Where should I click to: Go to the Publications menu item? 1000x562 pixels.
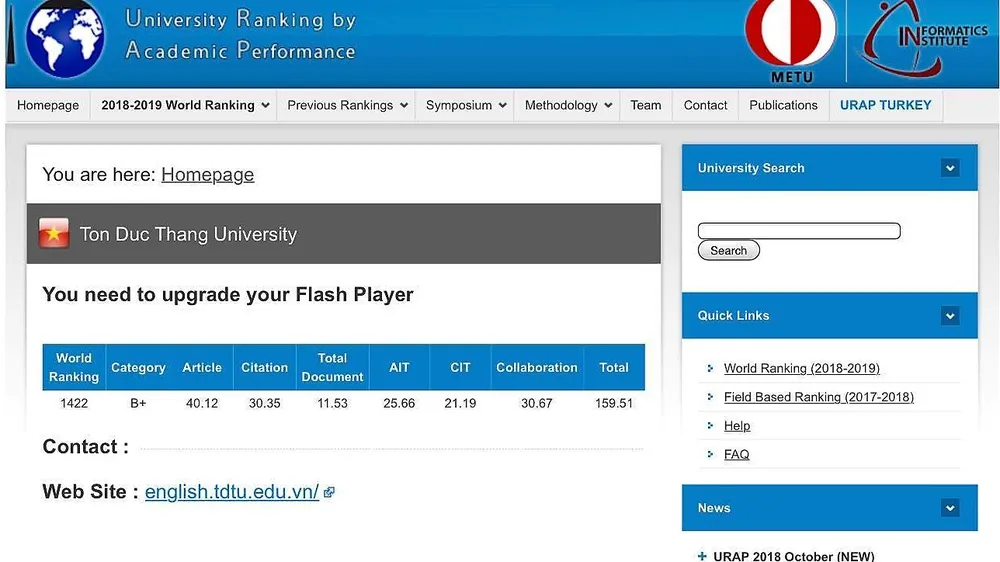pyautogui.click(x=783, y=105)
